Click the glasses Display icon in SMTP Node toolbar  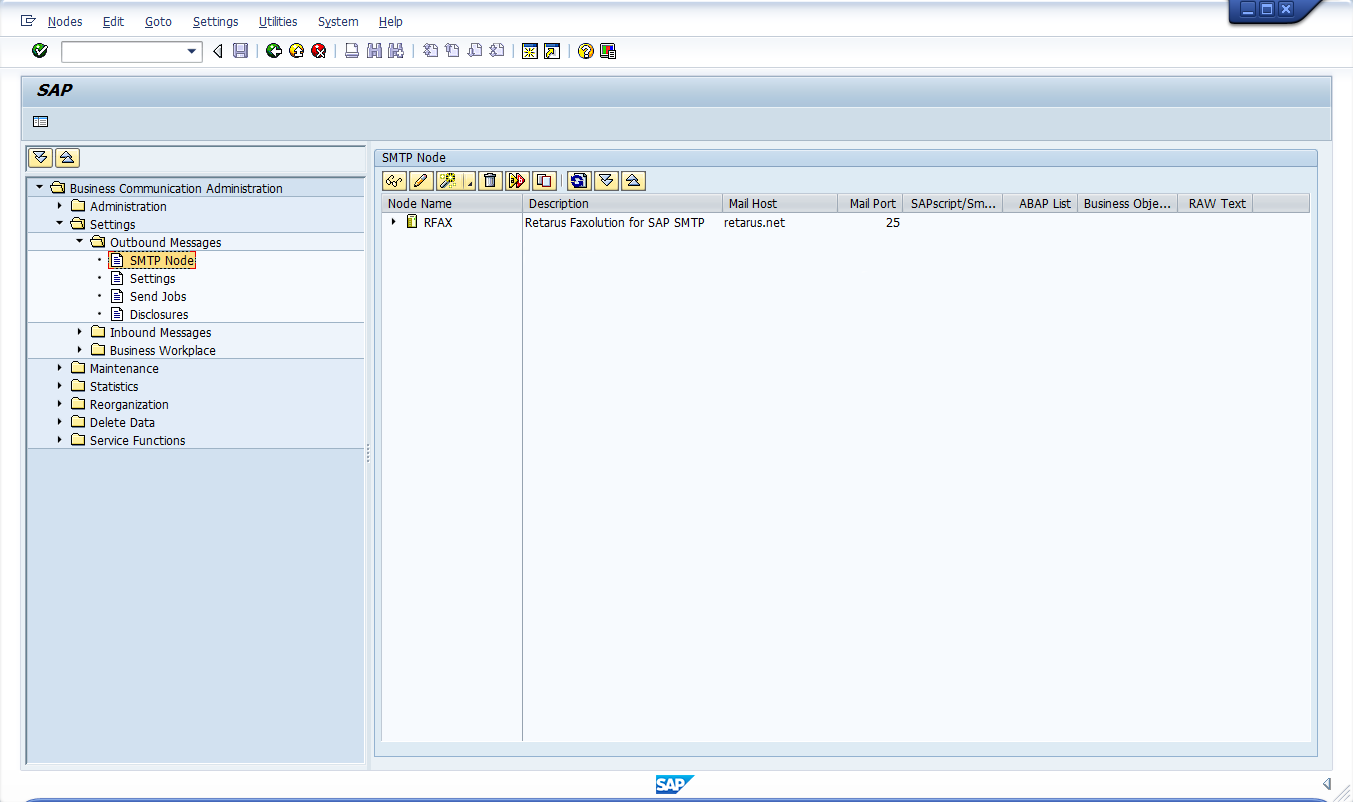394,181
